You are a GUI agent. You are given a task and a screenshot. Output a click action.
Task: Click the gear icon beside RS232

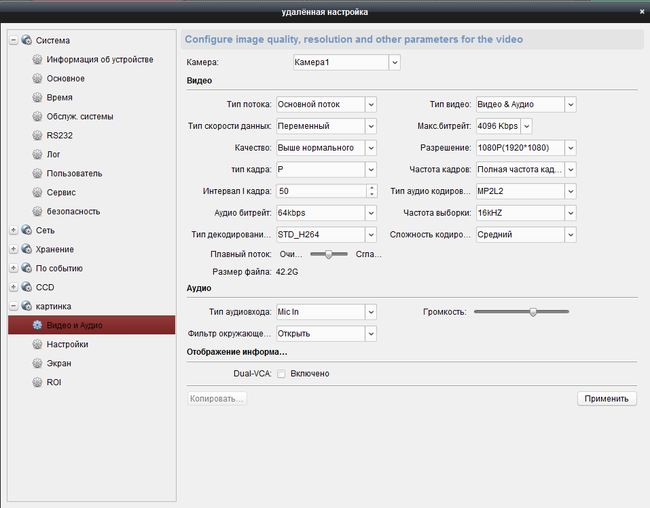tap(37, 135)
